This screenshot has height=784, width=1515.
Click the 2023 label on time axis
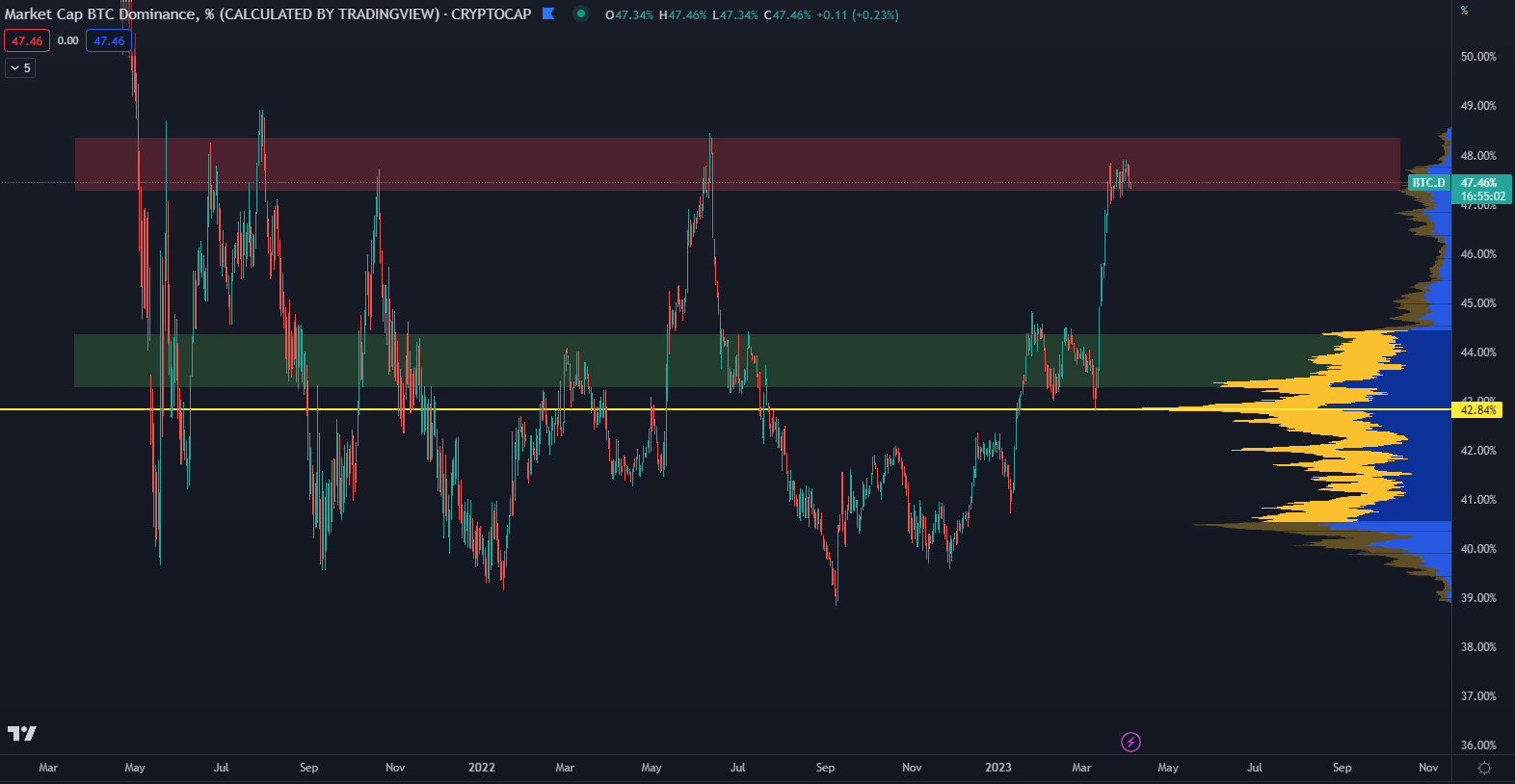[998, 768]
